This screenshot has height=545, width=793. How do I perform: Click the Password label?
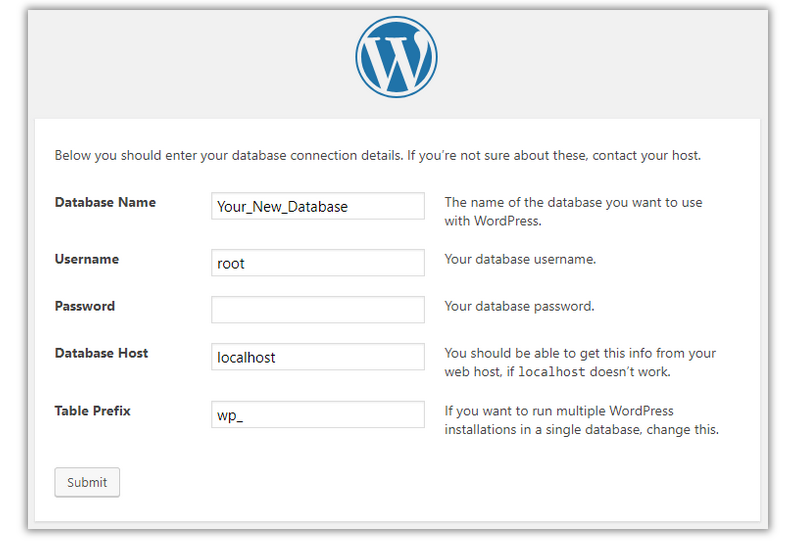[85, 306]
